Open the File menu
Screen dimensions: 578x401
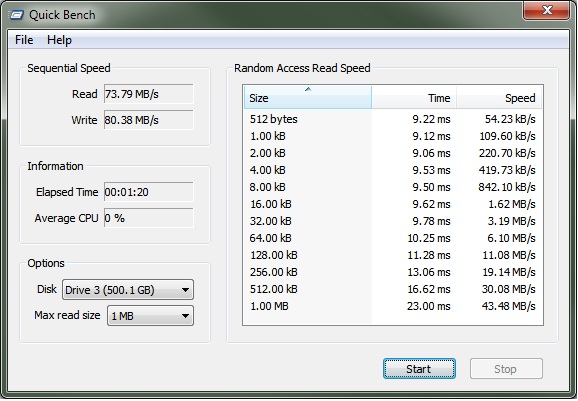(x=24, y=40)
